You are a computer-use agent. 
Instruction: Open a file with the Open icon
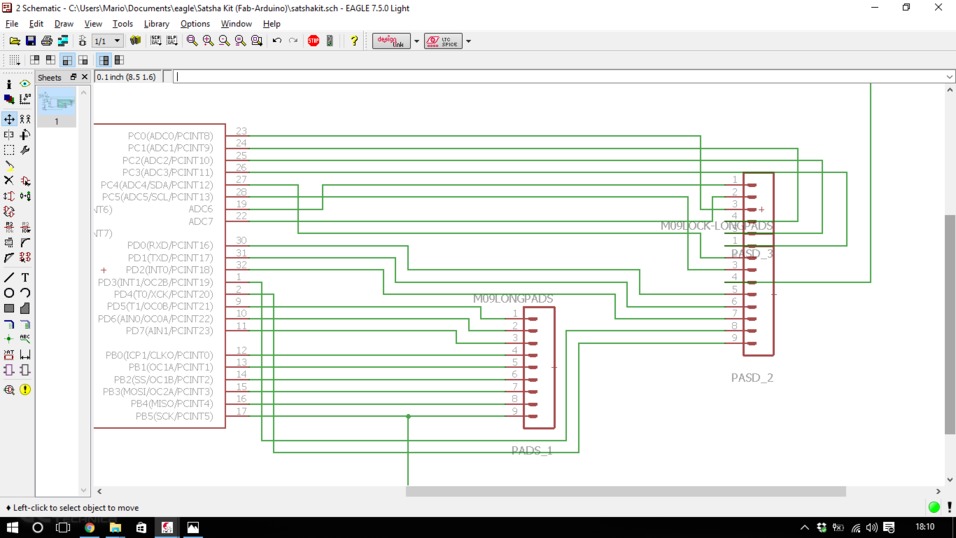(14, 41)
